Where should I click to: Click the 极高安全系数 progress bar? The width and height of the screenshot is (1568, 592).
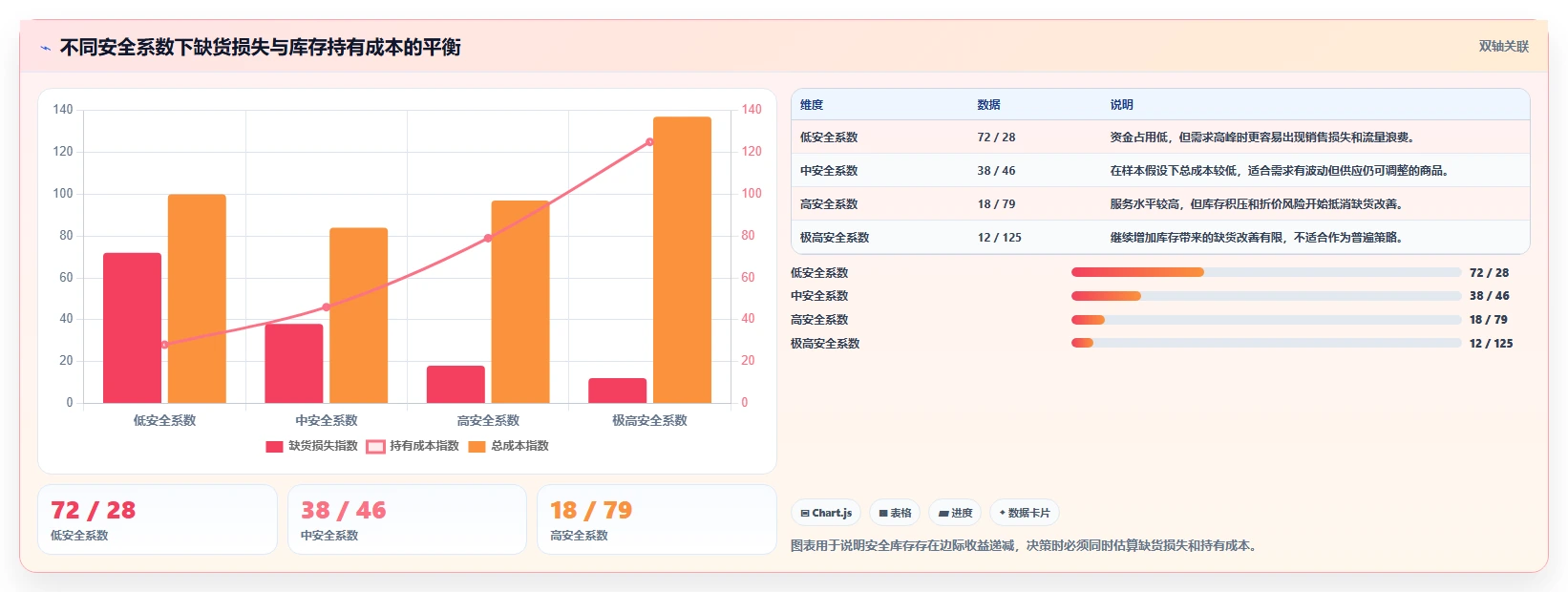pyautogui.click(x=1266, y=344)
